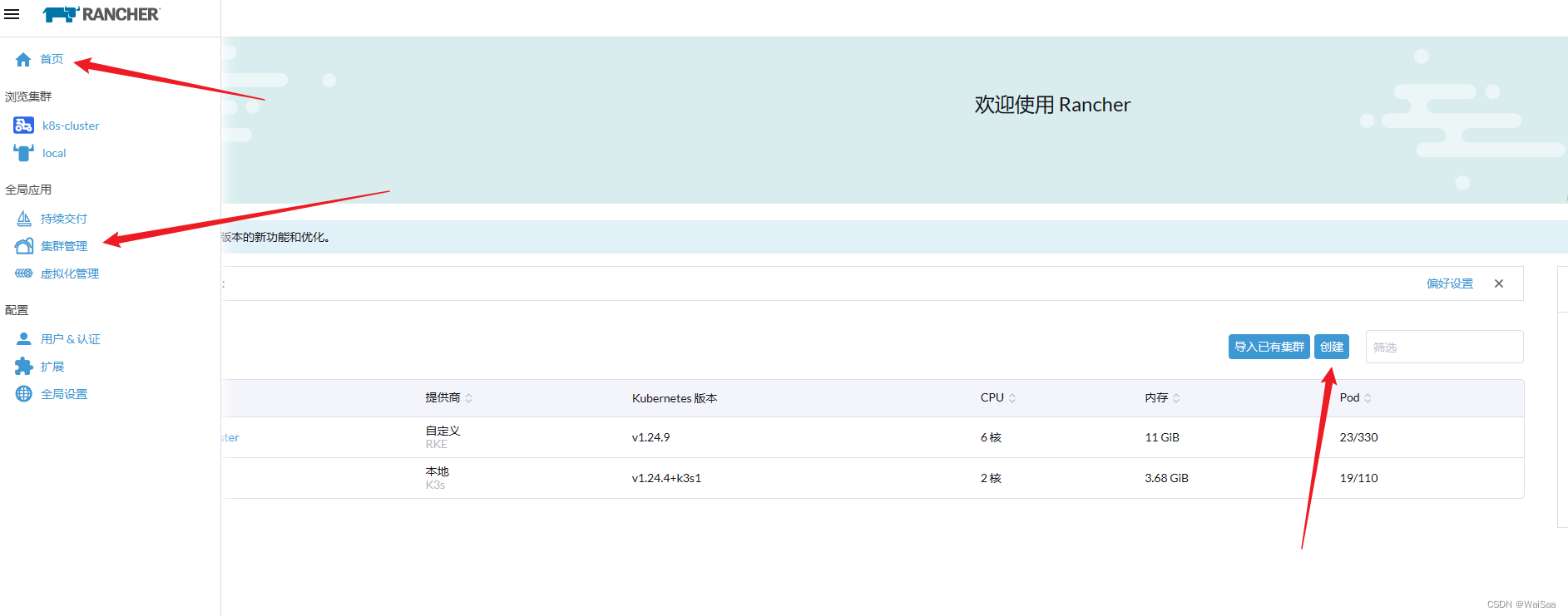Click the 19/110 Pod count
This screenshot has height=616, width=1568.
pyautogui.click(x=1358, y=478)
